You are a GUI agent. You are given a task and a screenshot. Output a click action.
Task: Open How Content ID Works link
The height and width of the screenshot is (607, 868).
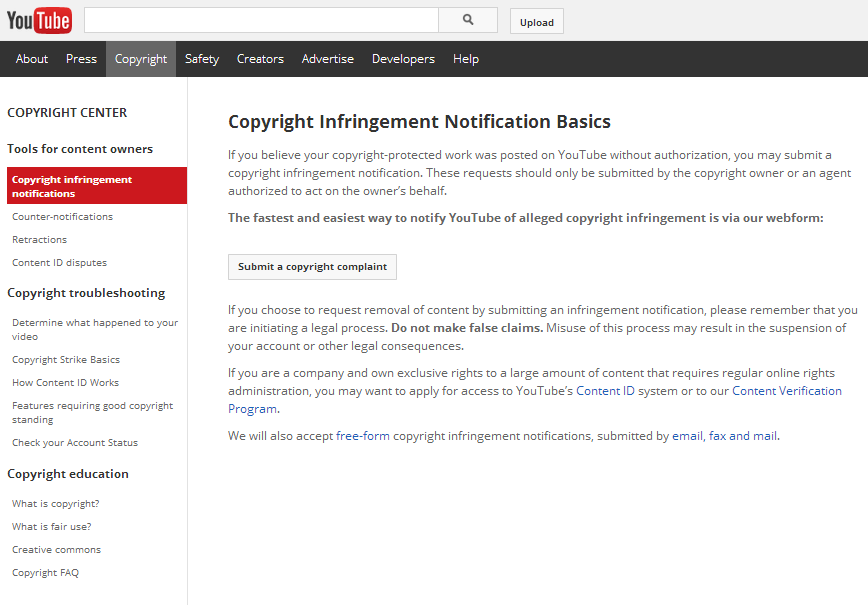[x=65, y=383]
